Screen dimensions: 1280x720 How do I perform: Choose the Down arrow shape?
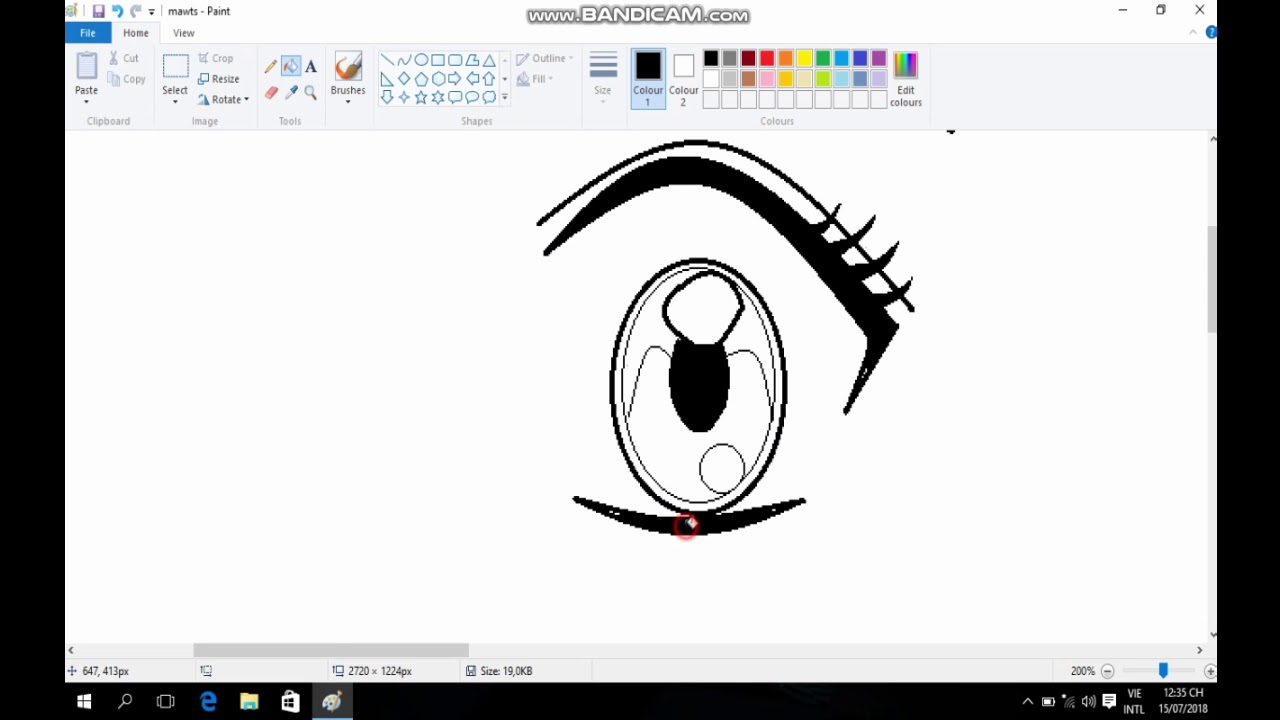pos(387,97)
